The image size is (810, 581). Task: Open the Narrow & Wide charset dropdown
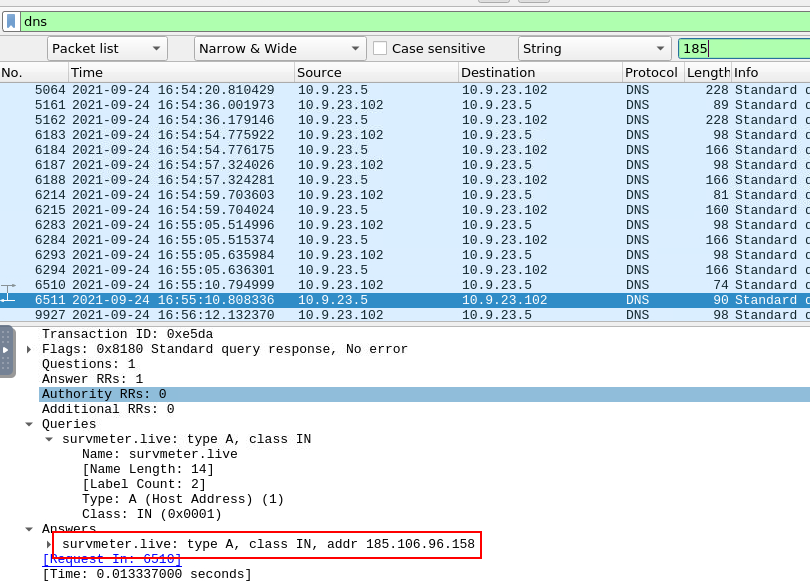point(280,48)
